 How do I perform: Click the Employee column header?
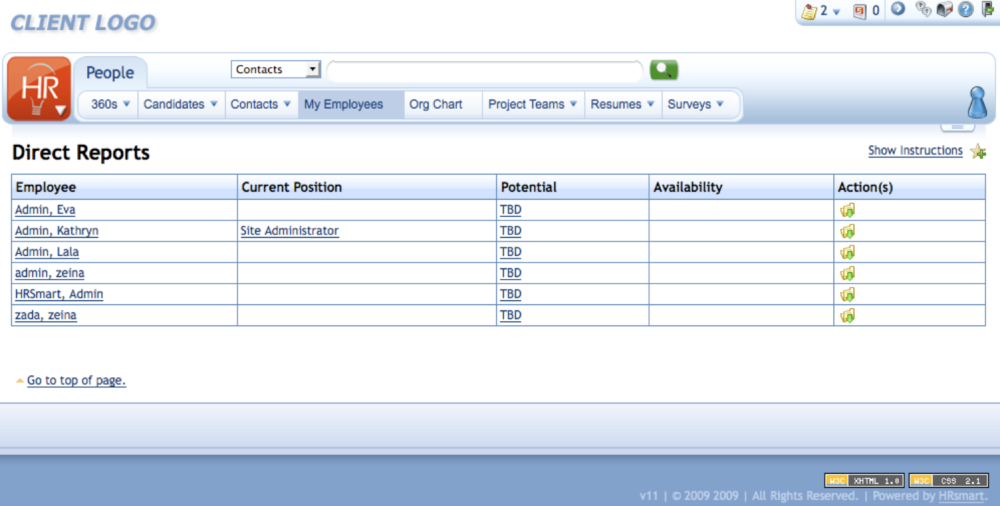point(124,187)
